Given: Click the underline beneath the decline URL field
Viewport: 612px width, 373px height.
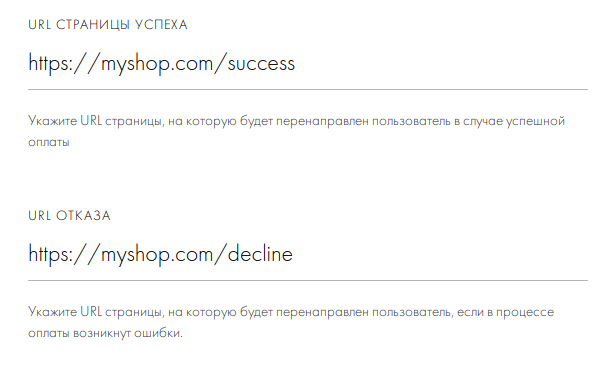Looking at the screenshot, I should click(x=308, y=280).
